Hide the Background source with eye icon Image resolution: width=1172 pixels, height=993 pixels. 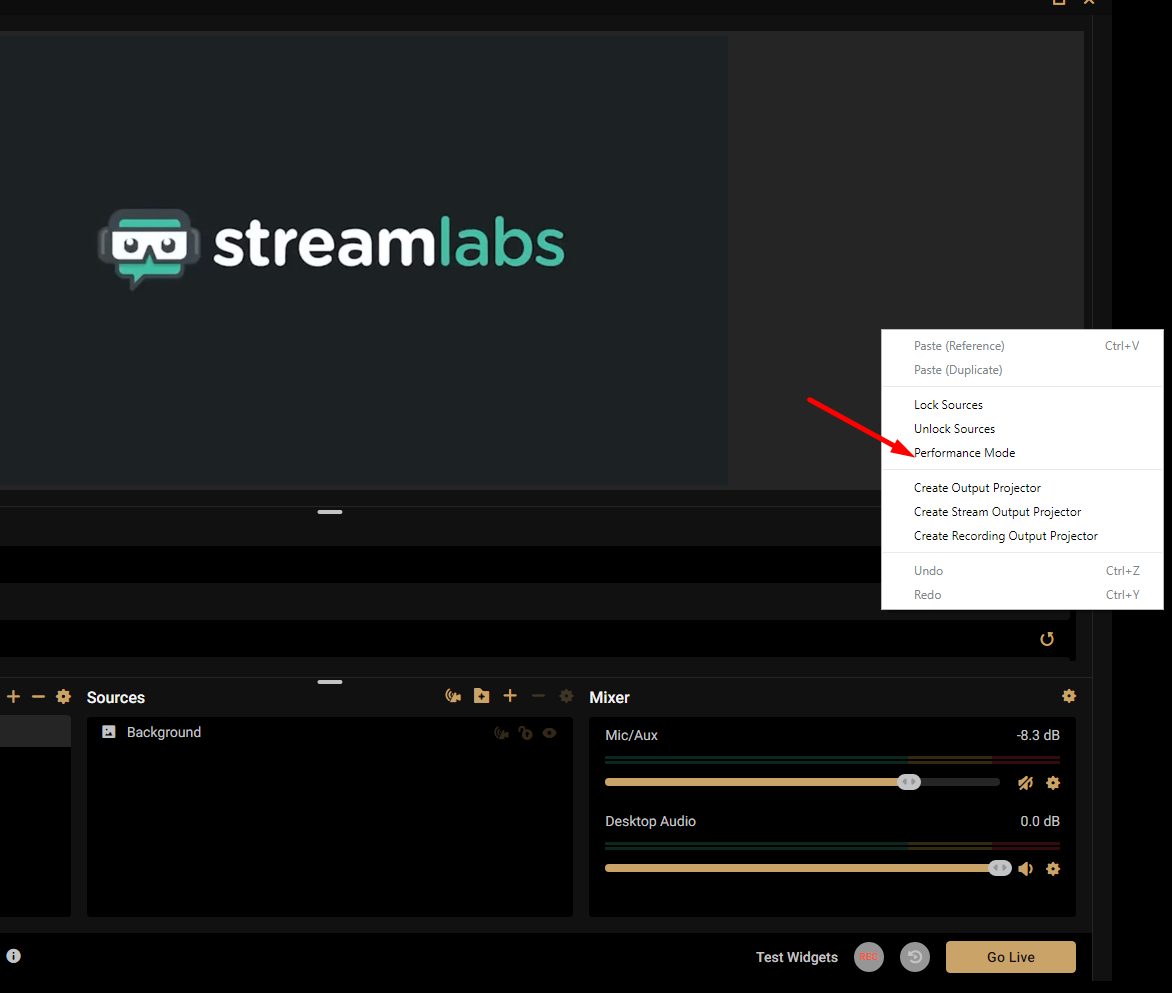click(x=549, y=733)
